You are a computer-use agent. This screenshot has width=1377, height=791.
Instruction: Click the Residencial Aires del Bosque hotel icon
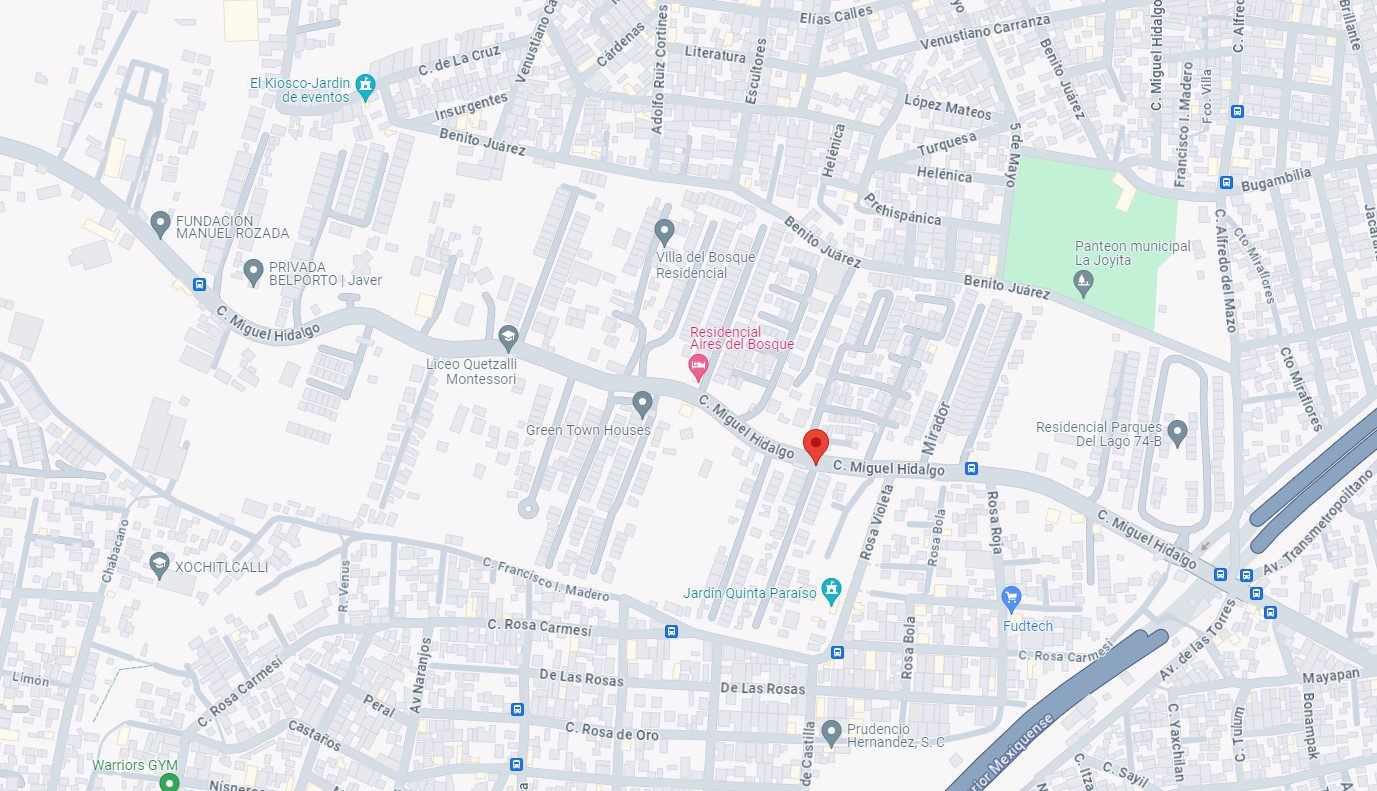point(699,369)
